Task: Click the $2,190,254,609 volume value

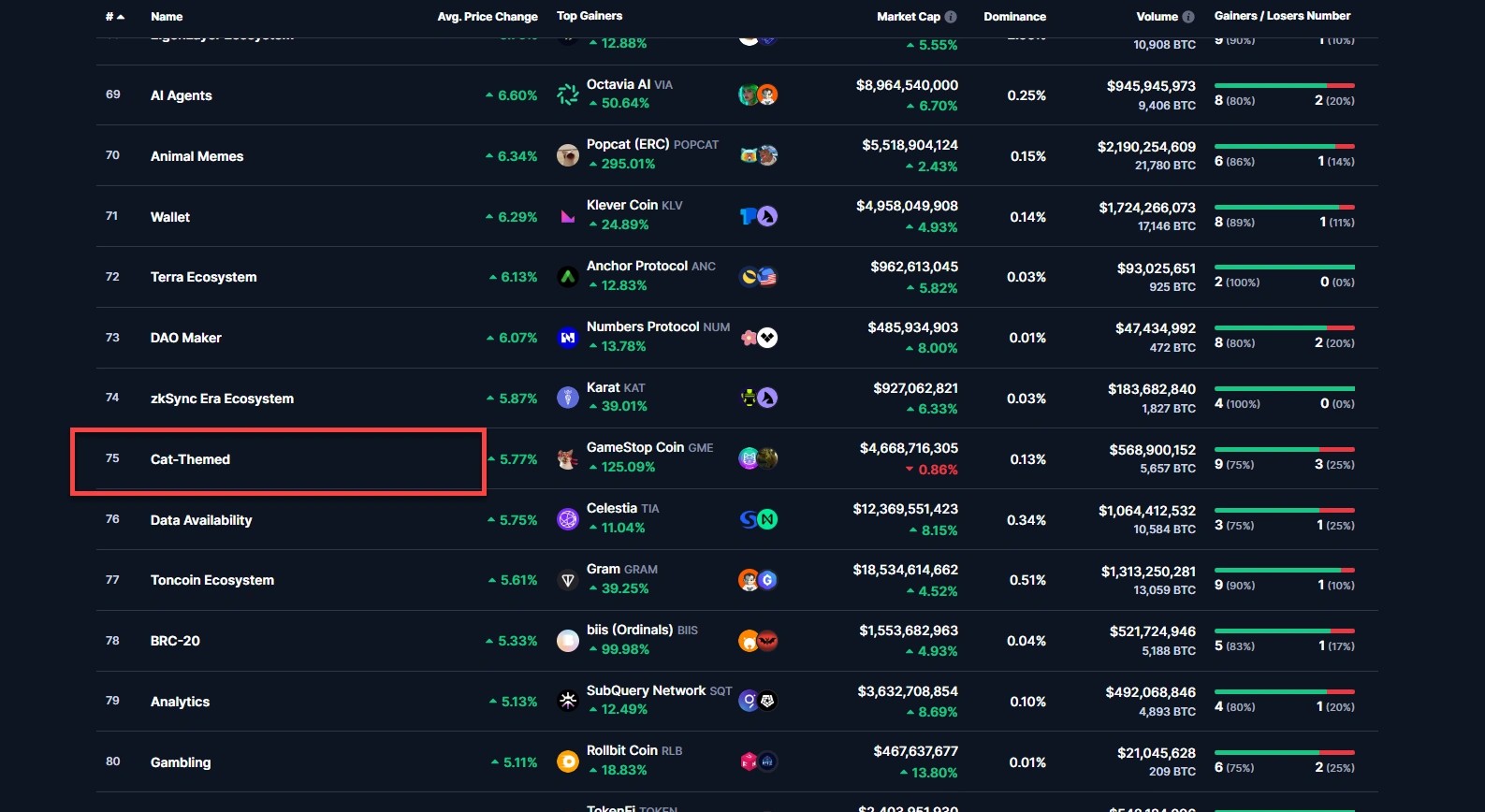Action: tap(1146, 147)
